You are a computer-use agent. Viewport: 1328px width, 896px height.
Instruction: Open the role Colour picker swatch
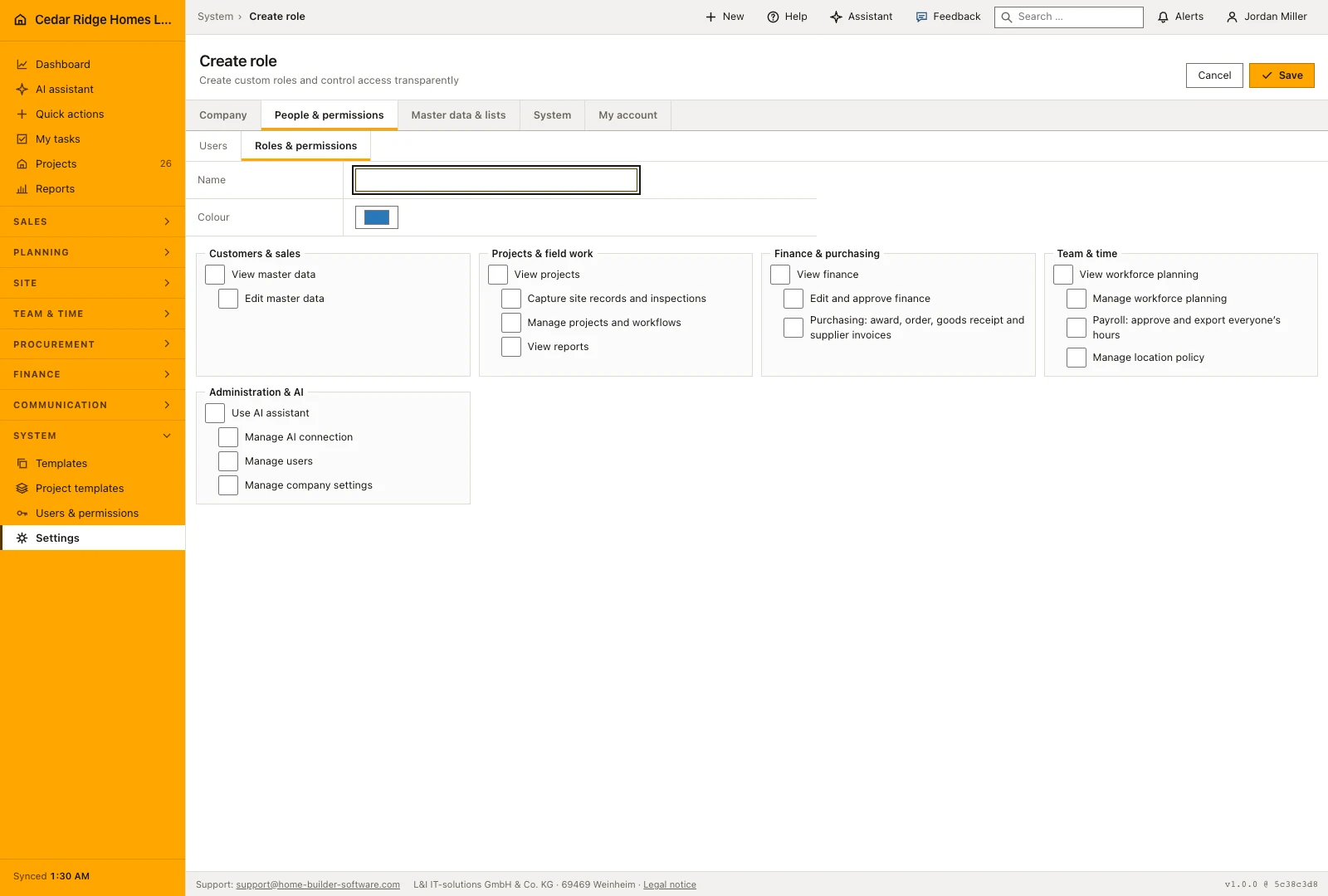(x=377, y=217)
